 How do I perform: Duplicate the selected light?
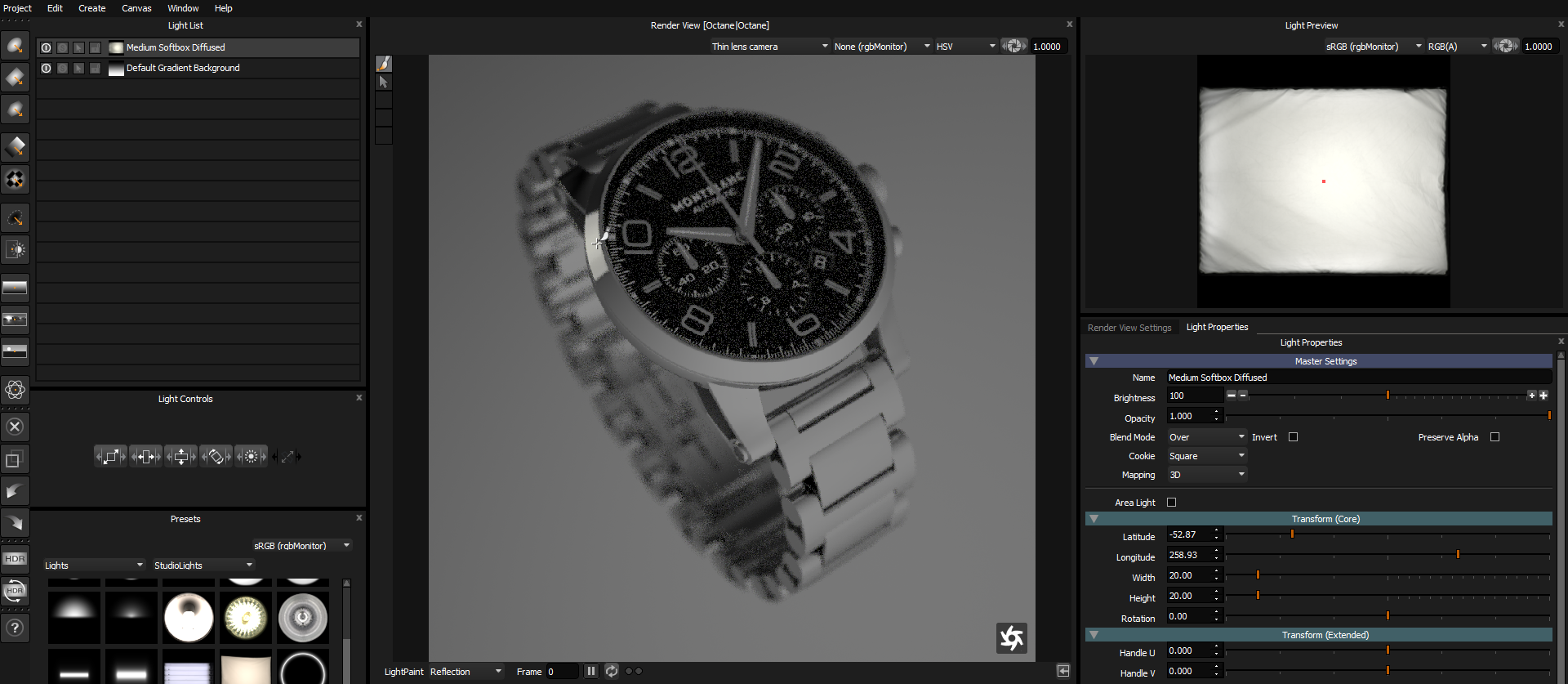click(x=15, y=459)
